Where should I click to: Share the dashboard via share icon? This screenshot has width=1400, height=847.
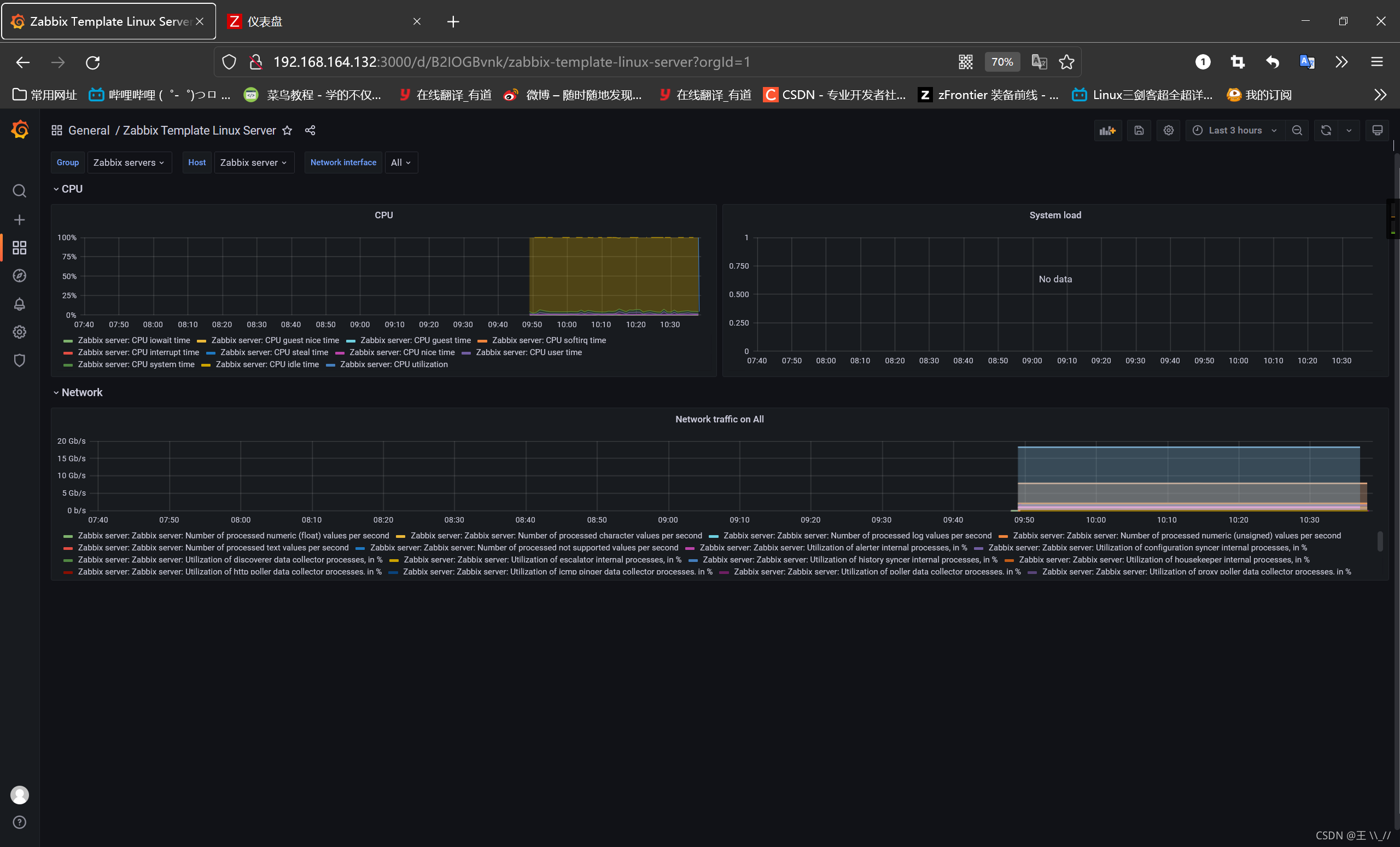pyautogui.click(x=310, y=130)
